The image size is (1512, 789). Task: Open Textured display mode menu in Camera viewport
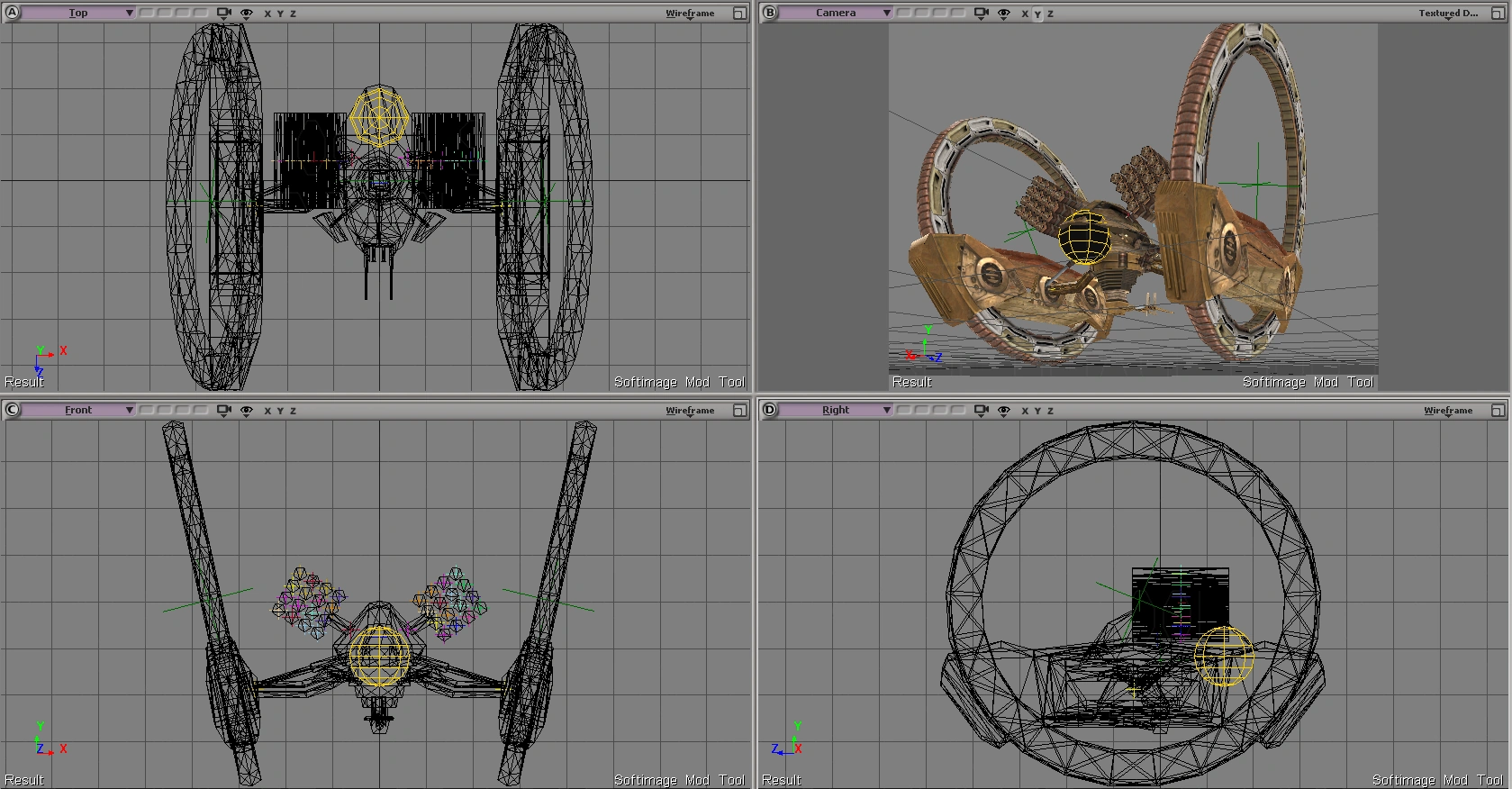coord(1448,14)
